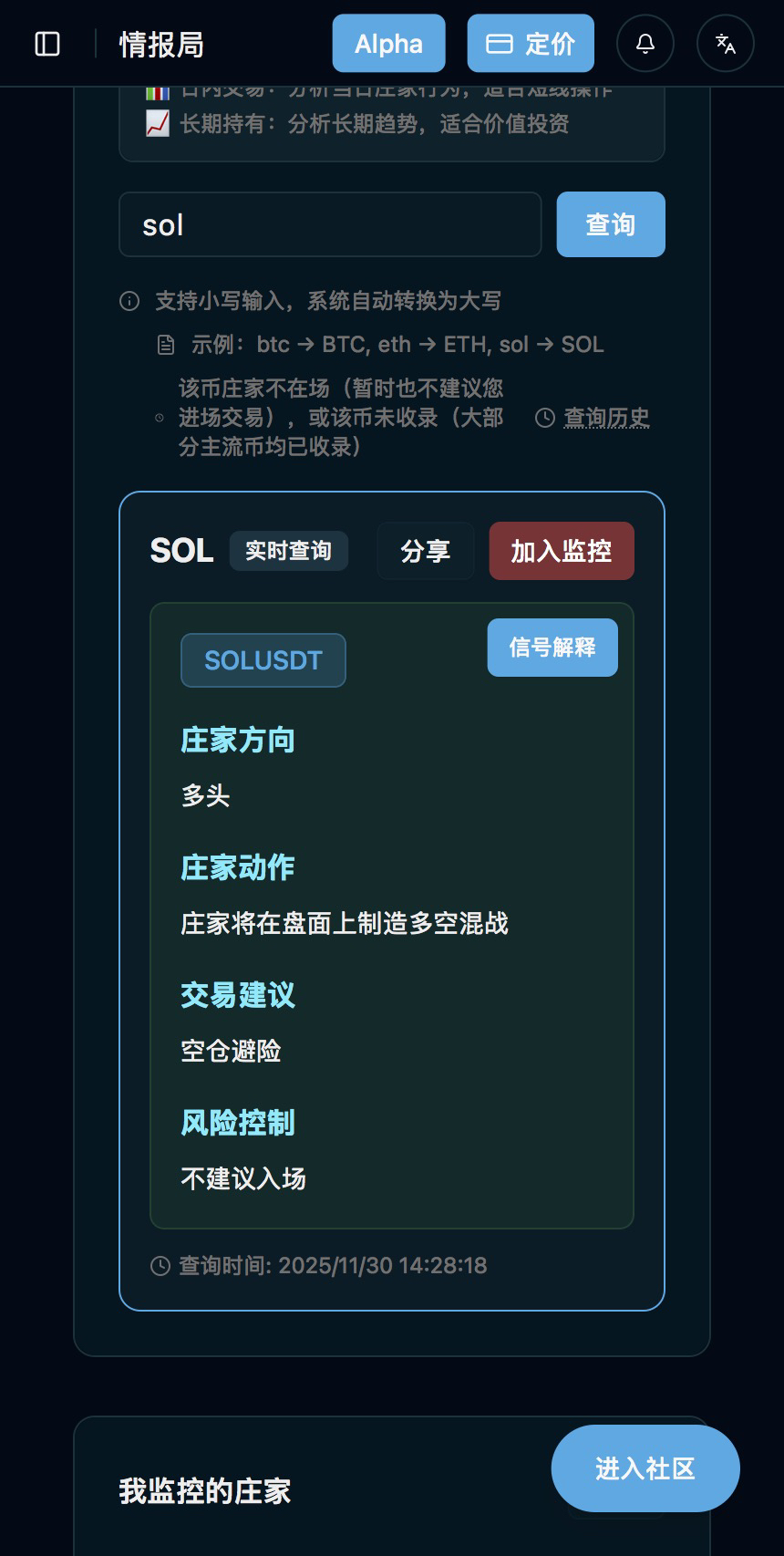The image size is (784, 1556).
Task: Open the notifications bell
Action: [x=645, y=44]
